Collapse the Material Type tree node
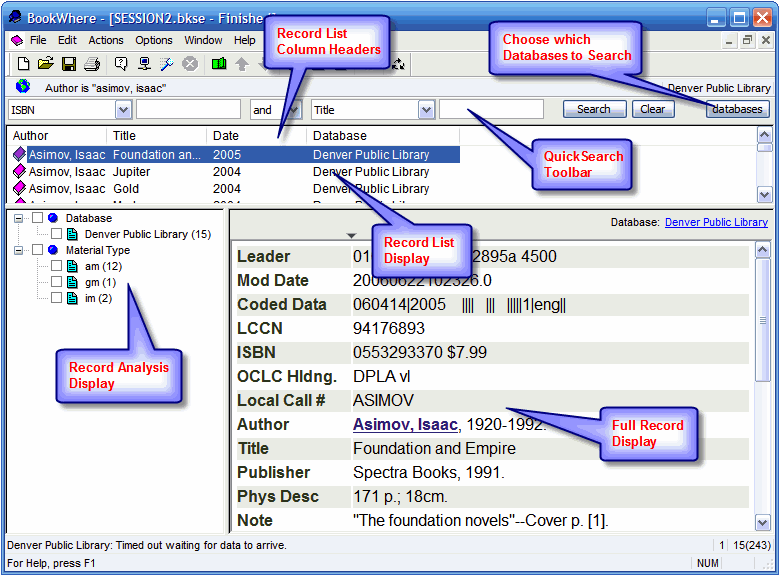 [x=18, y=250]
